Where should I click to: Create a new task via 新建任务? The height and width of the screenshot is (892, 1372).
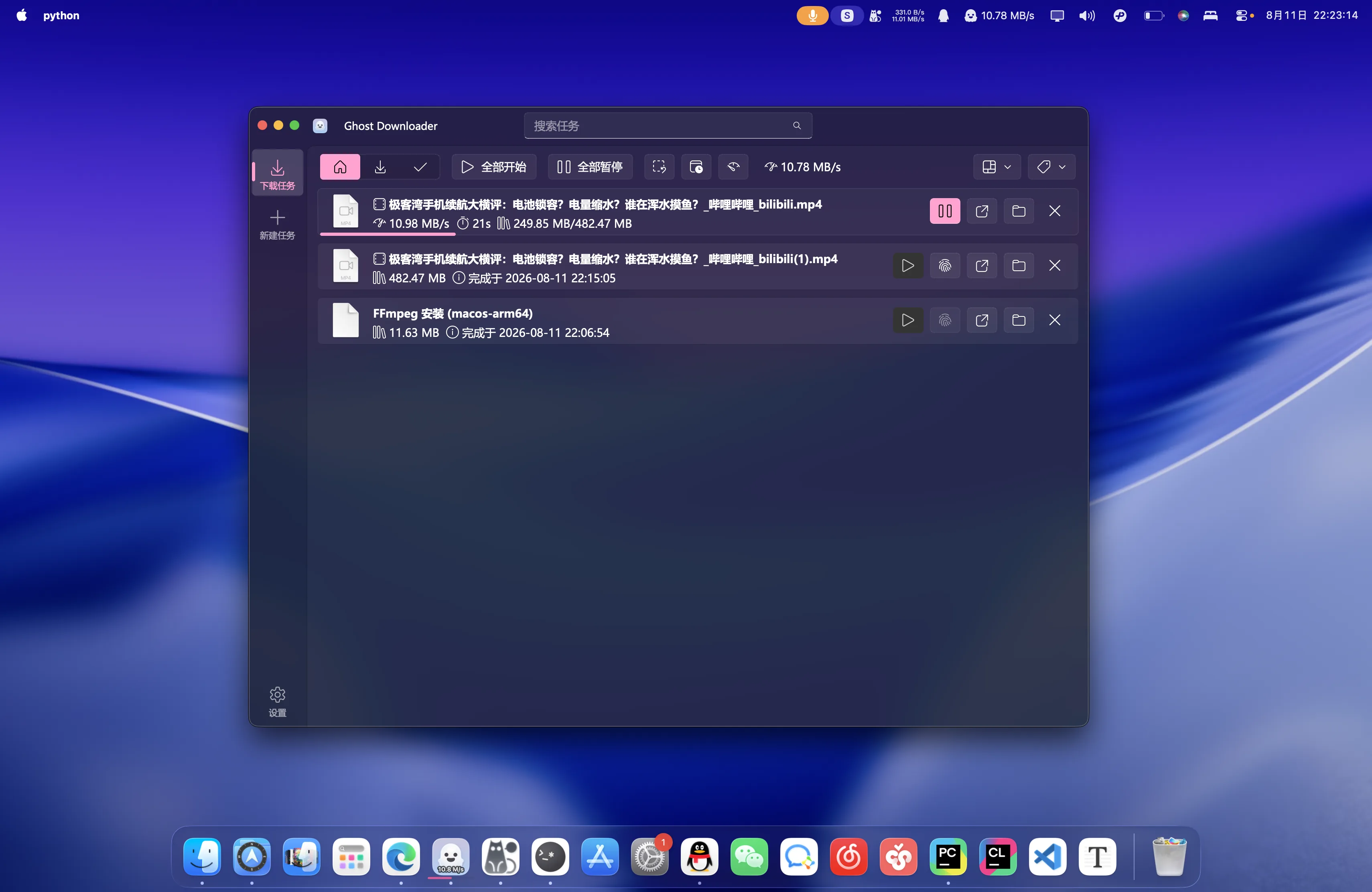point(277,224)
